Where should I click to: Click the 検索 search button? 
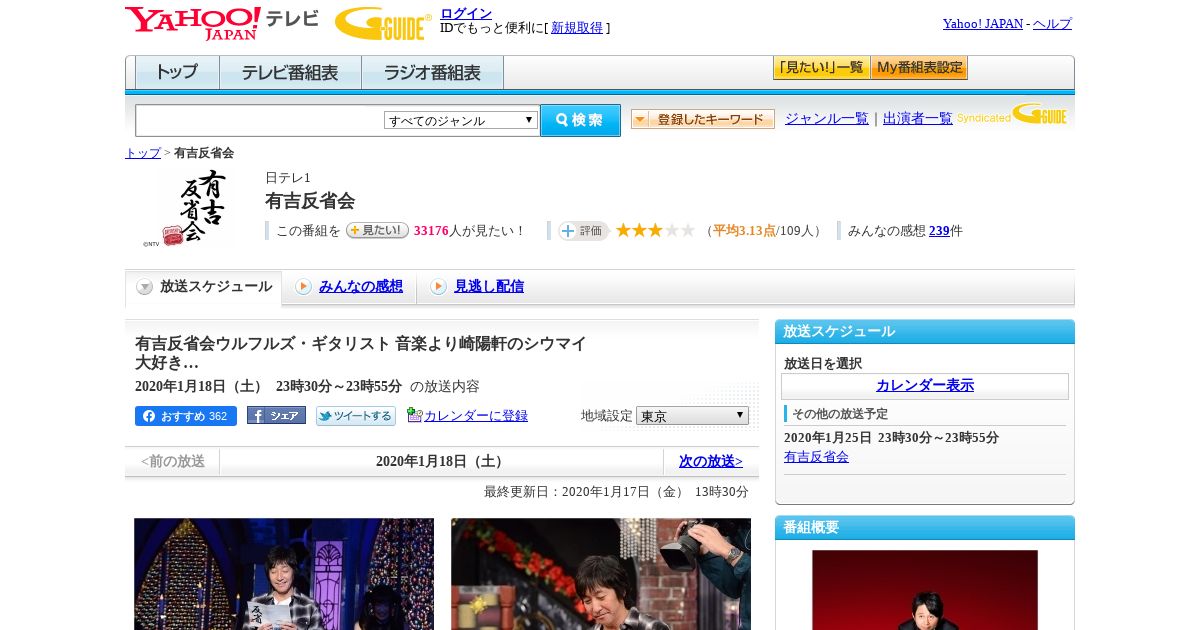580,120
